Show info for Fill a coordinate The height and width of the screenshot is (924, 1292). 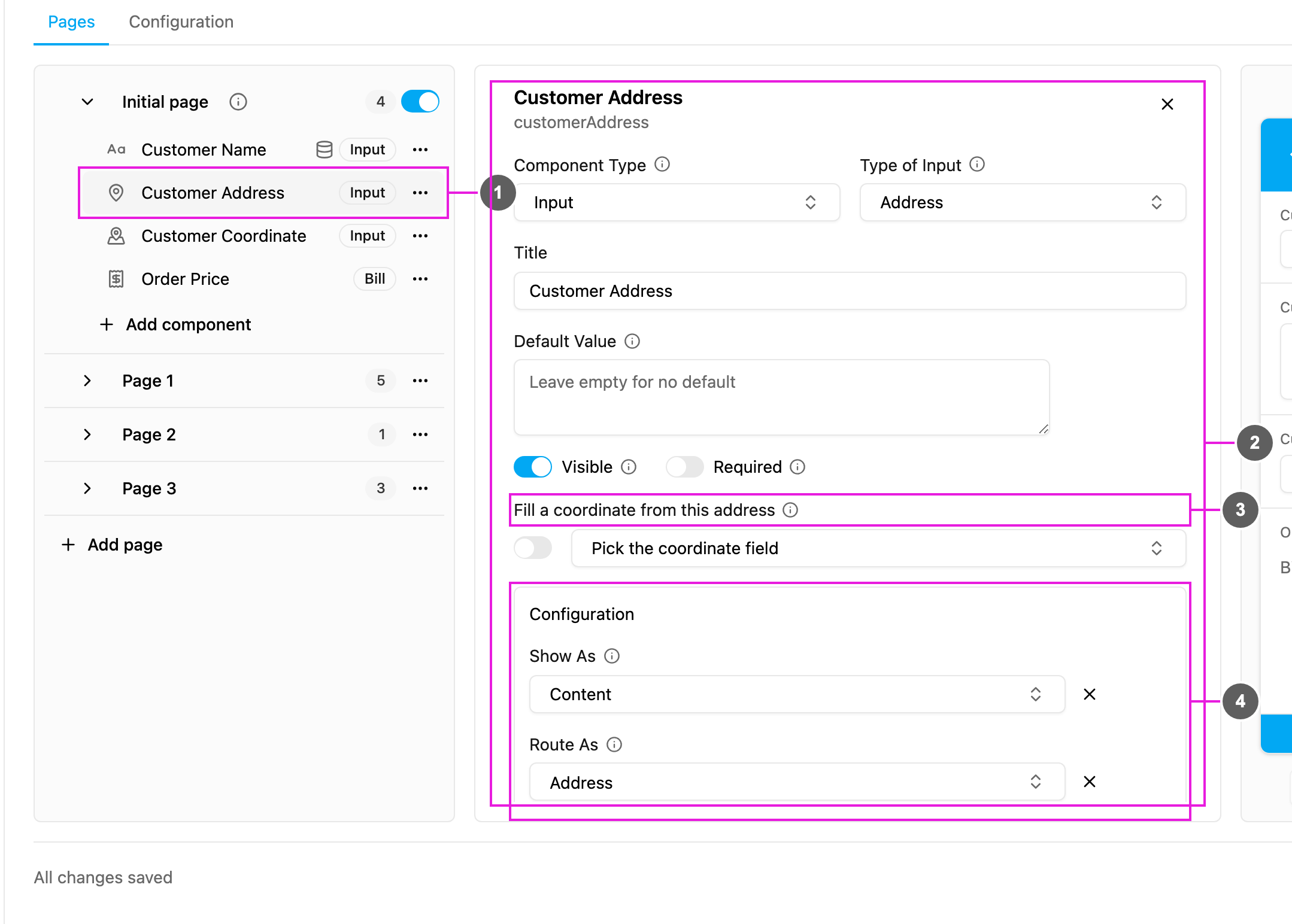(790, 510)
